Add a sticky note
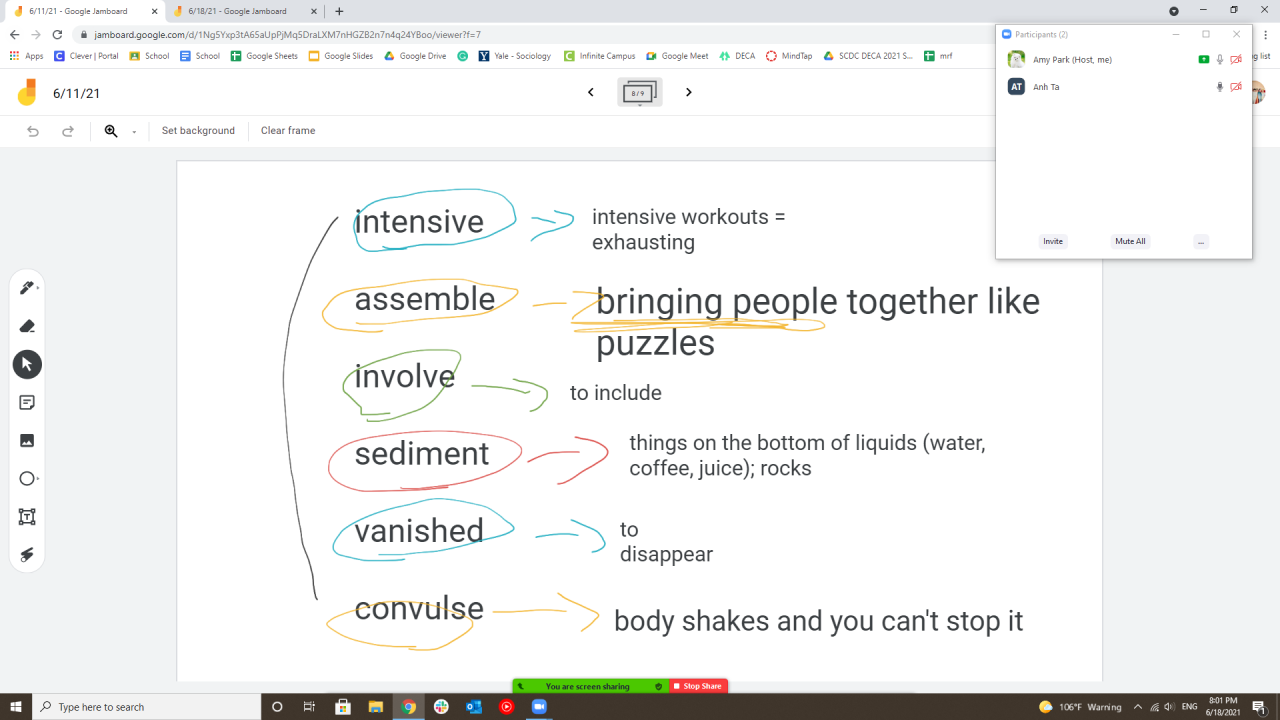The width and height of the screenshot is (1280, 720). 27,402
